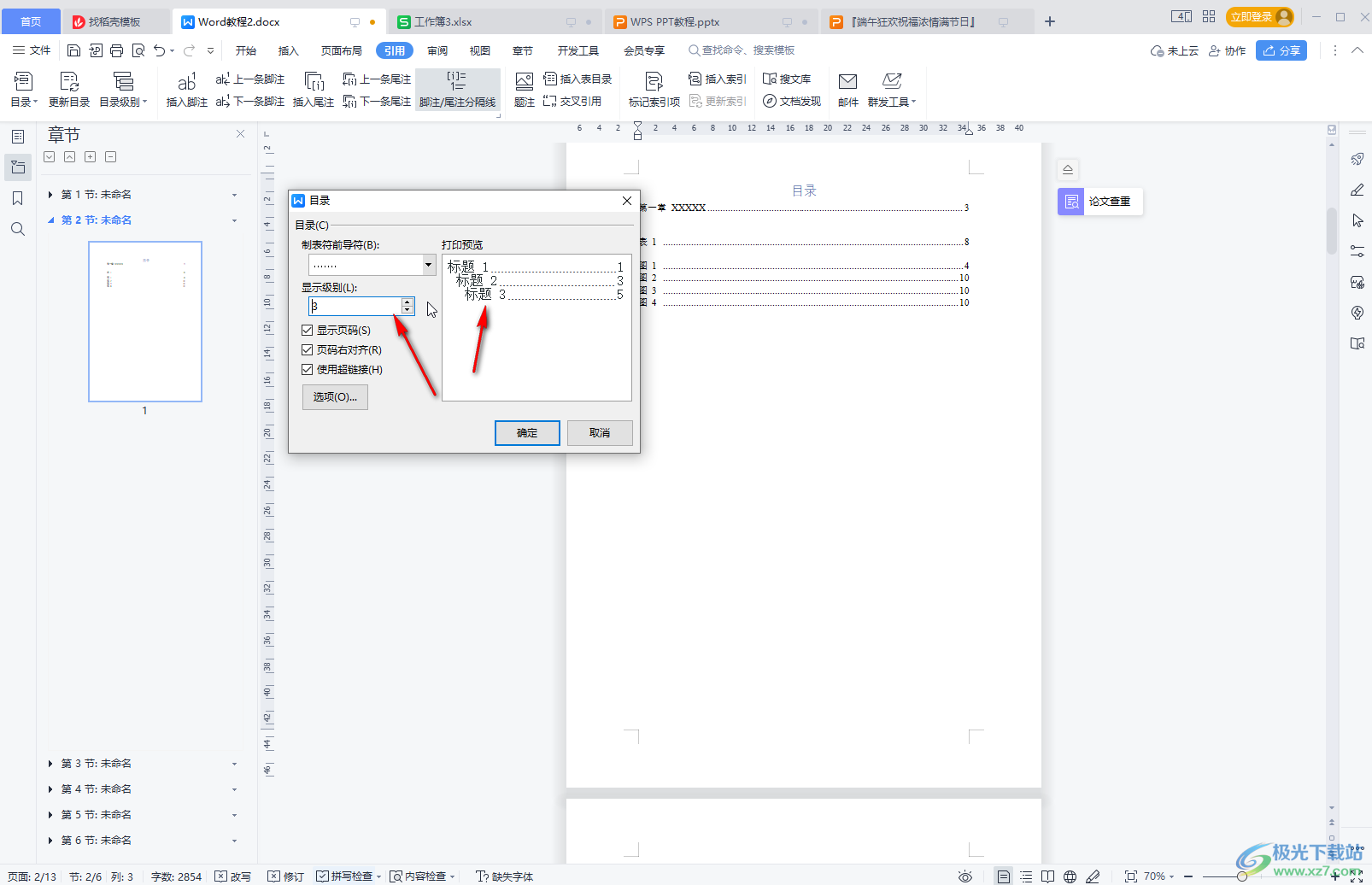Screen dimensions: 1372x885
Task: Open a new tab with plus button
Action: click(1050, 22)
